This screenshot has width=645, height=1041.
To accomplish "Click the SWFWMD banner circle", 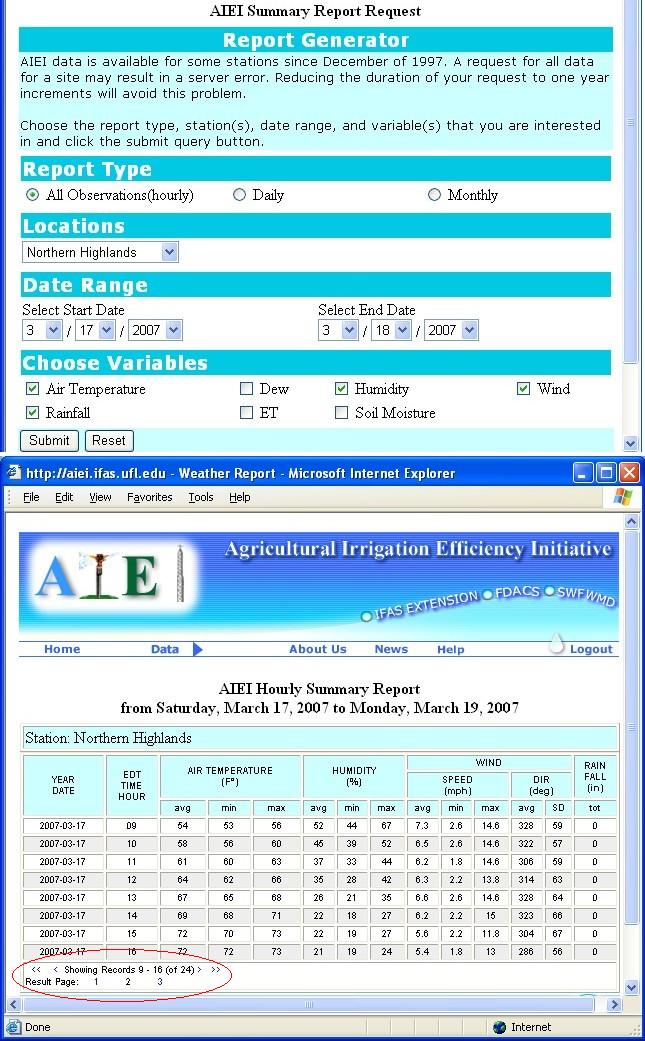I will click(549, 591).
